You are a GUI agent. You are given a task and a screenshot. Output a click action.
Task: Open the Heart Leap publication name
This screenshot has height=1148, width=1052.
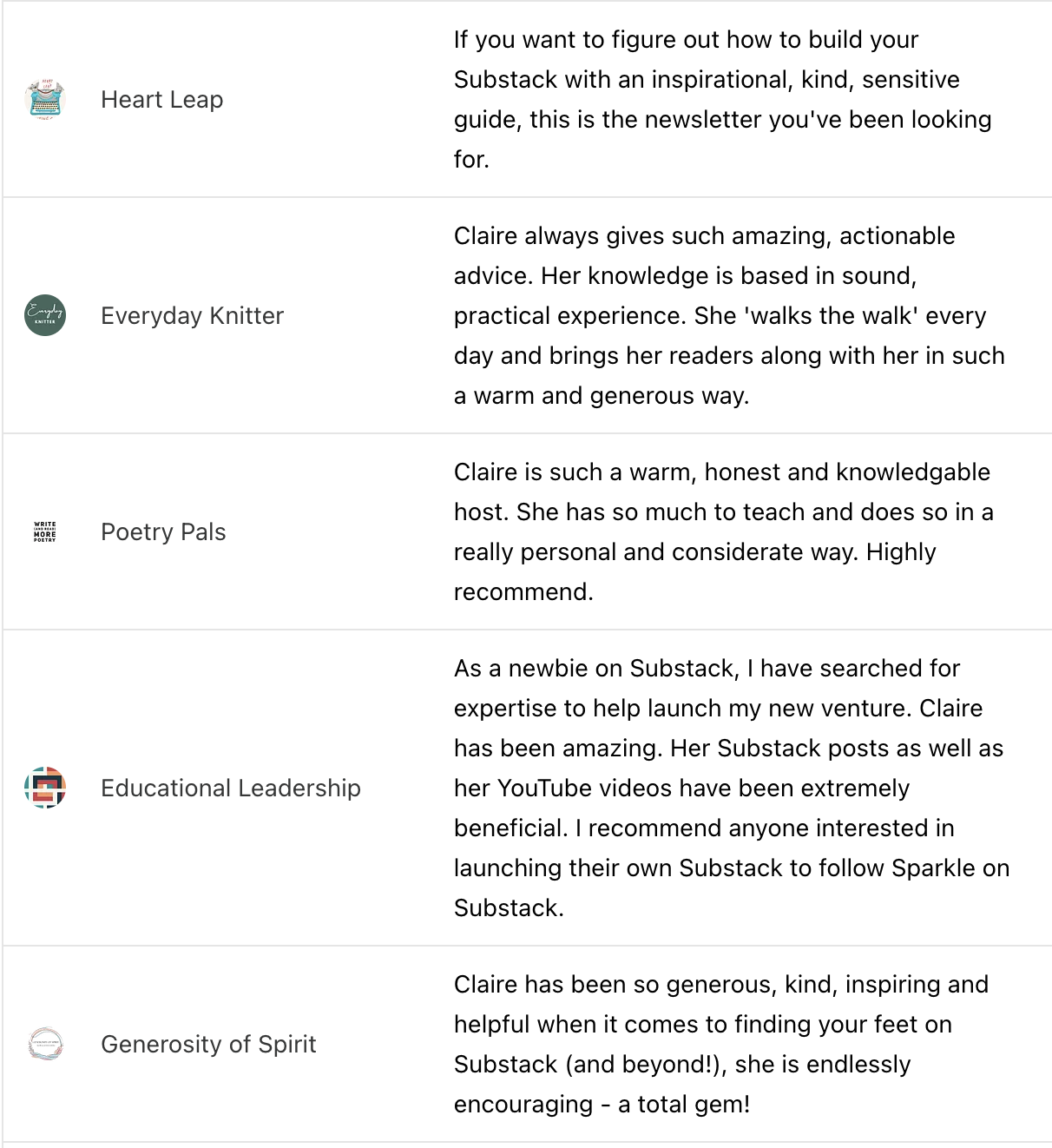click(162, 99)
